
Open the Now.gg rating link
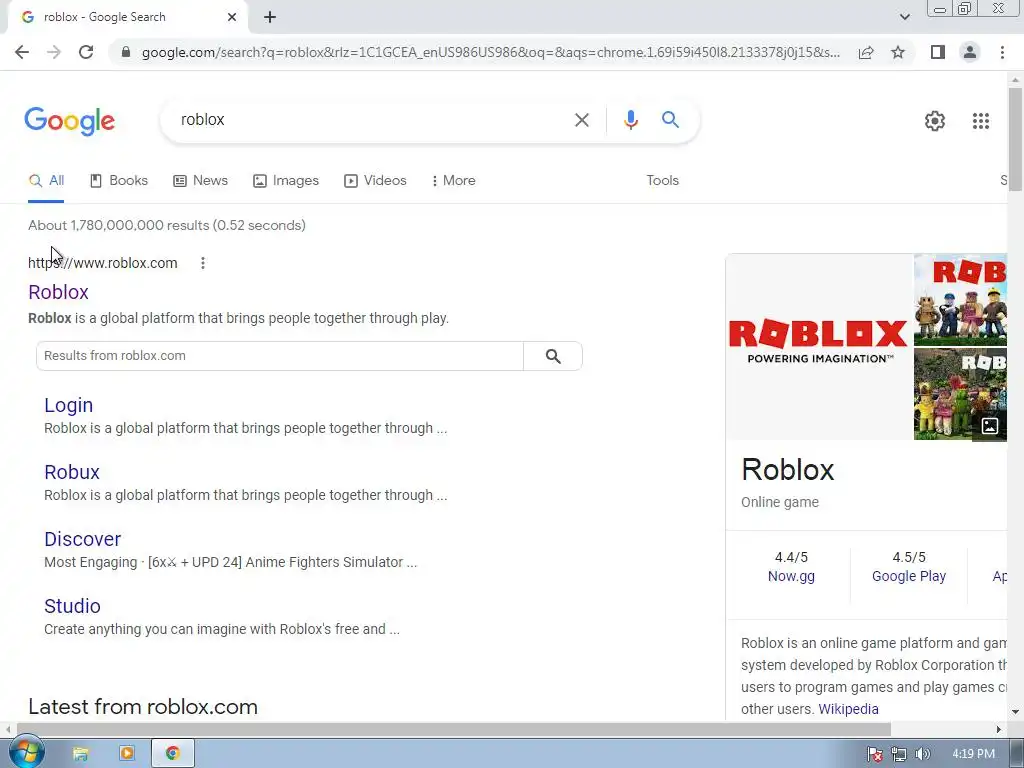point(791,576)
